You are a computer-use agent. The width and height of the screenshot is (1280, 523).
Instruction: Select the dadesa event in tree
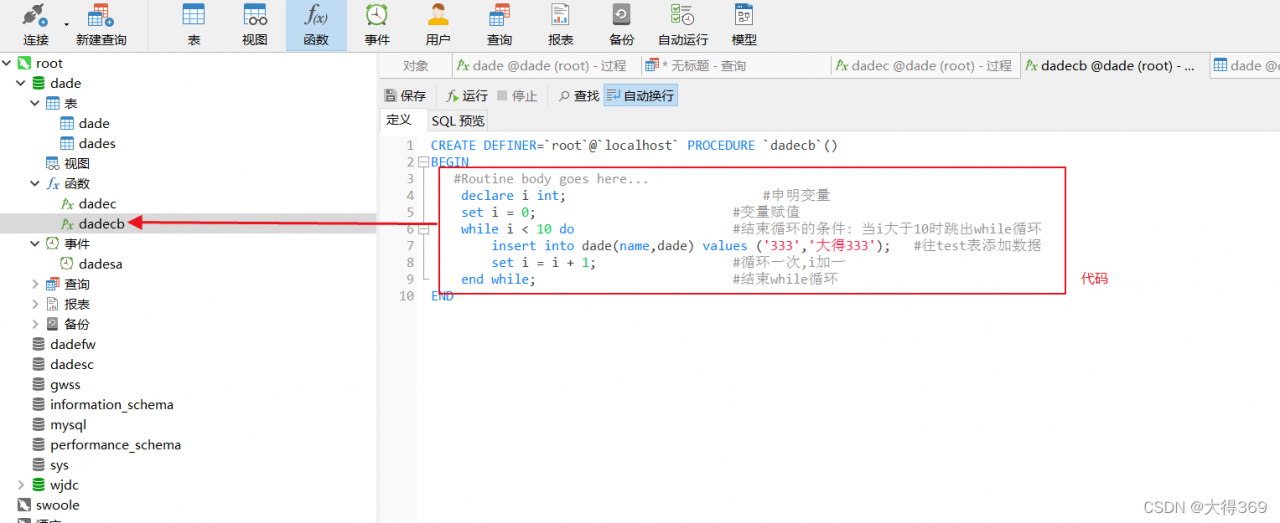click(100, 264)
